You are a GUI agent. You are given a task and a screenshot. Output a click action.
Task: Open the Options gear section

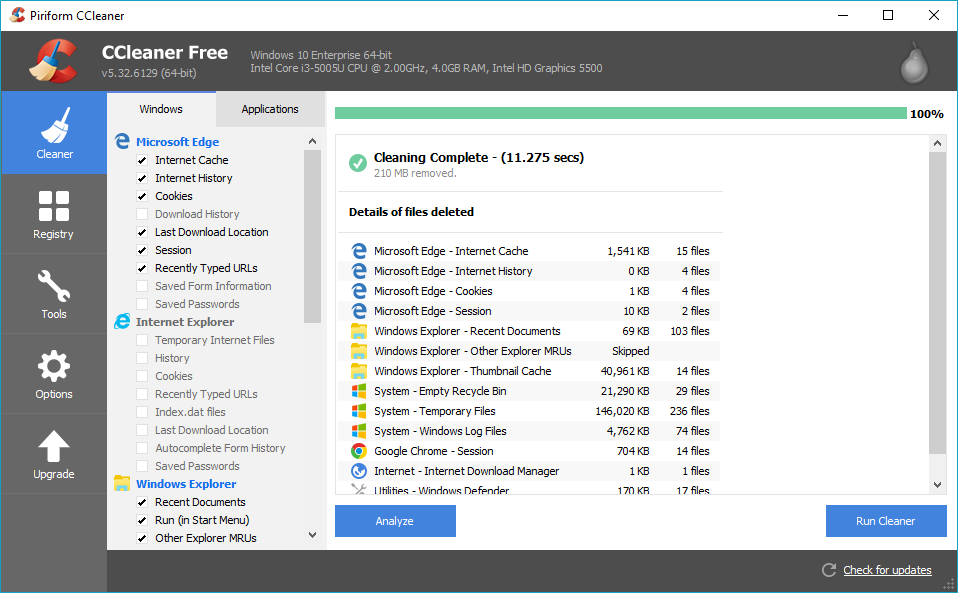point(54,374)
